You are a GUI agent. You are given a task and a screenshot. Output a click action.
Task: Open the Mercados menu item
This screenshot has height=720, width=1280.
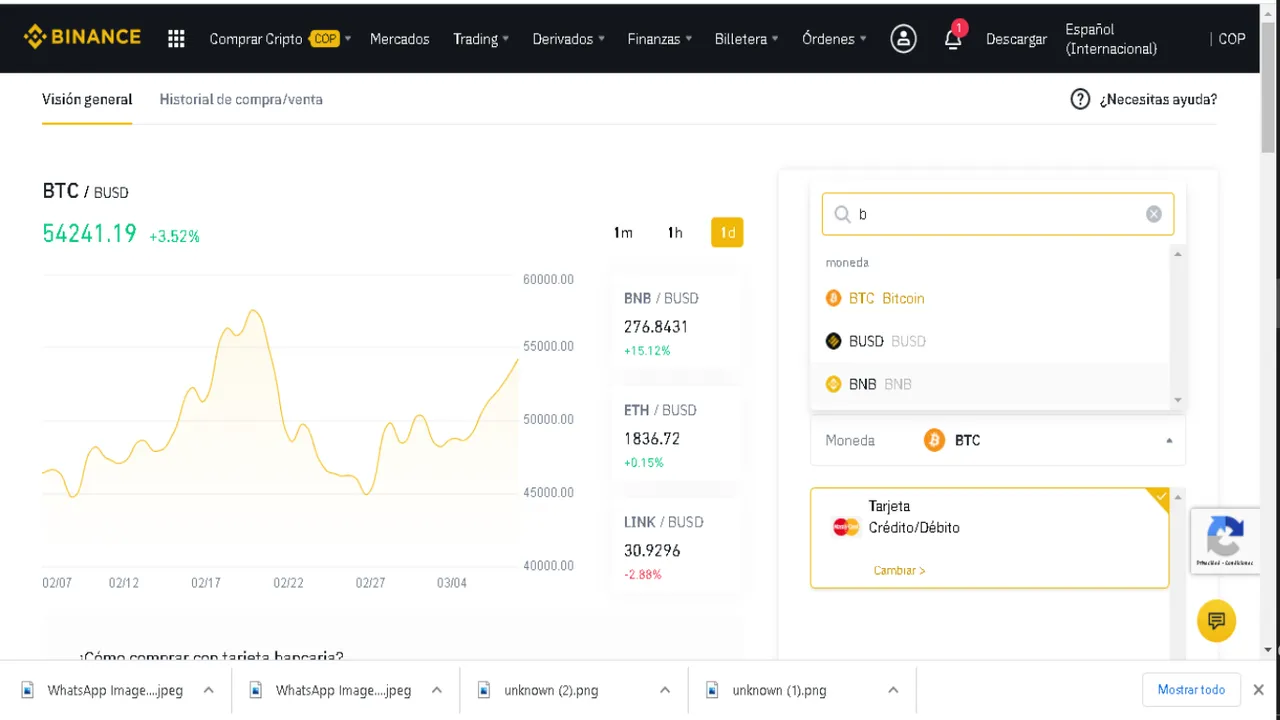coord(399,39)
